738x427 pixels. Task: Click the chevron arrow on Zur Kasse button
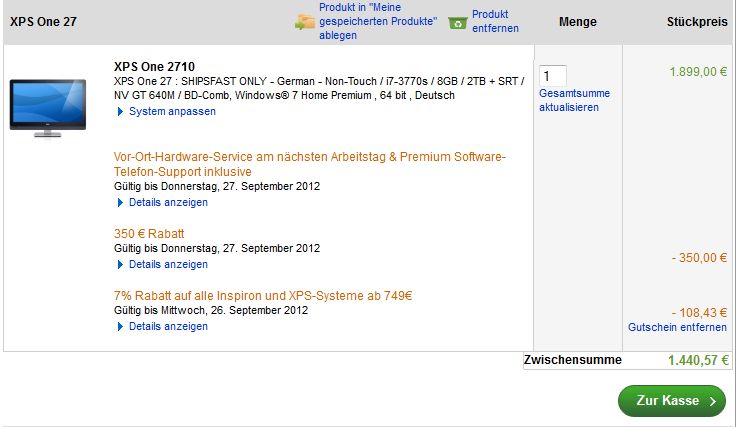(x=712, y=401)
